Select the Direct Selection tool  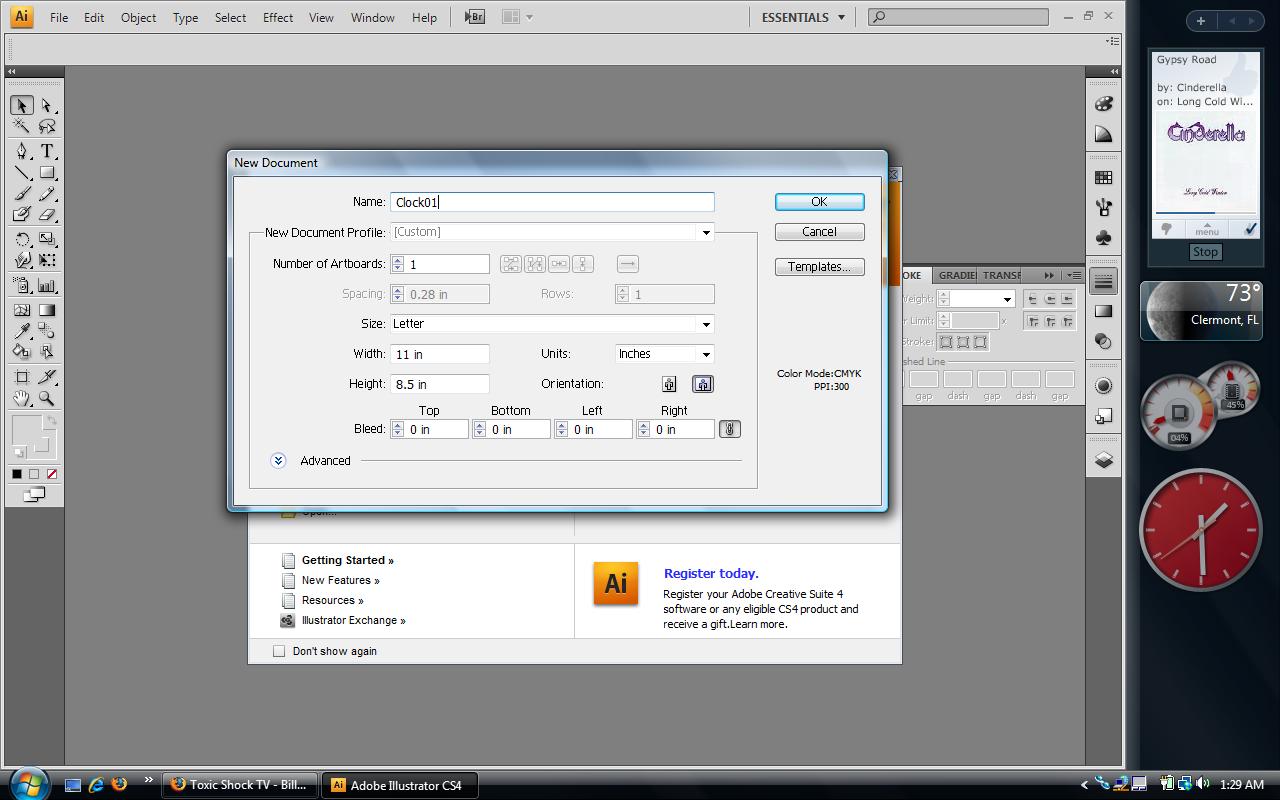[x=47, y=105]
